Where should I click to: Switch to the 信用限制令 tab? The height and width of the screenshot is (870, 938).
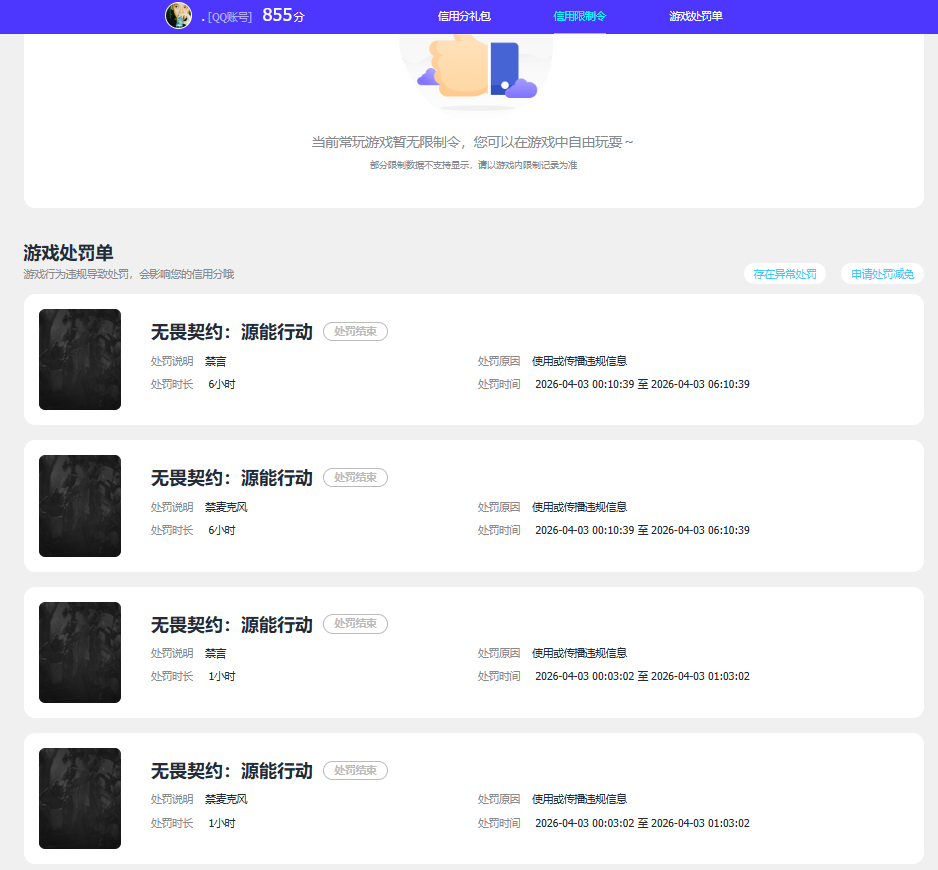point(580,16)
